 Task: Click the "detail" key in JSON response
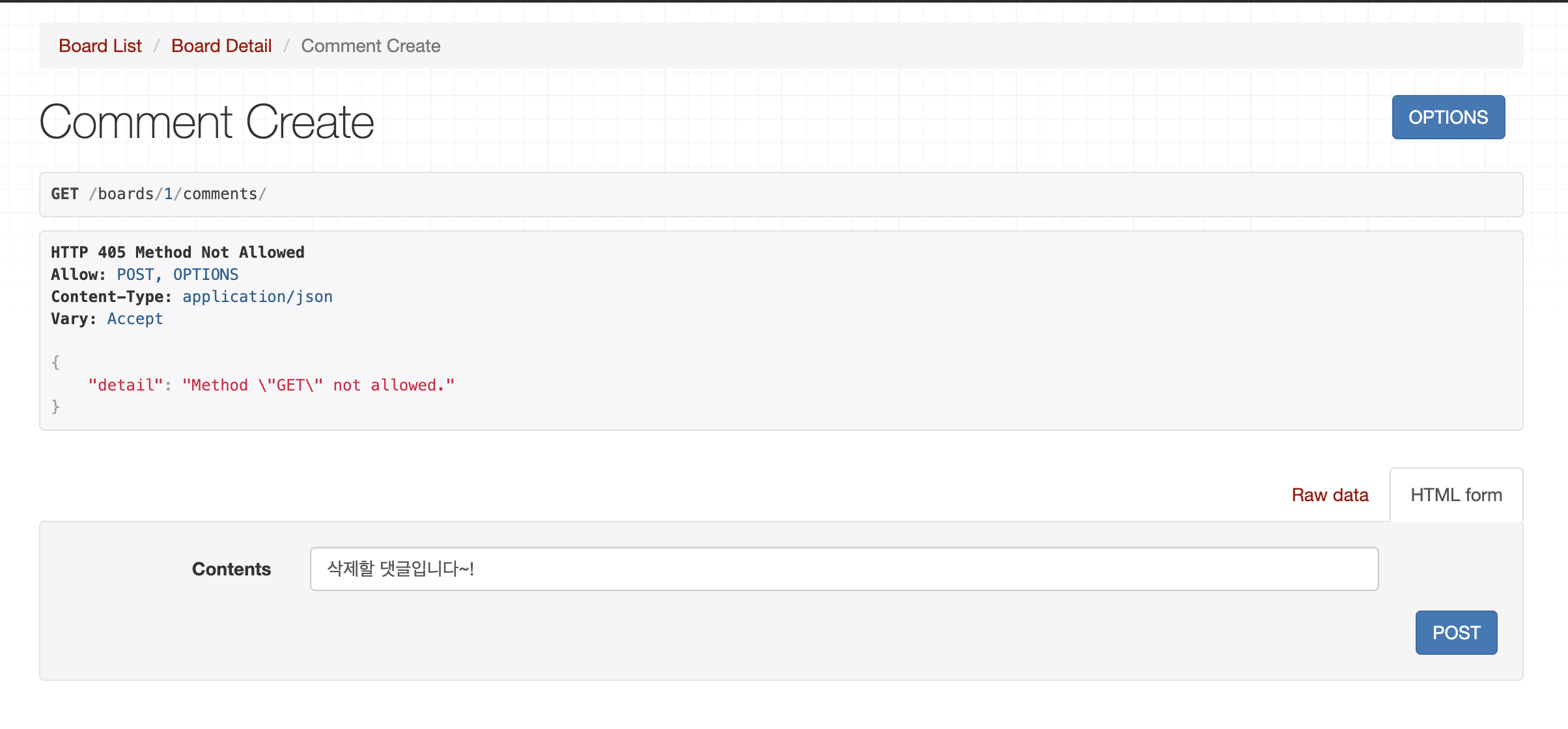[x=125, y=385]
